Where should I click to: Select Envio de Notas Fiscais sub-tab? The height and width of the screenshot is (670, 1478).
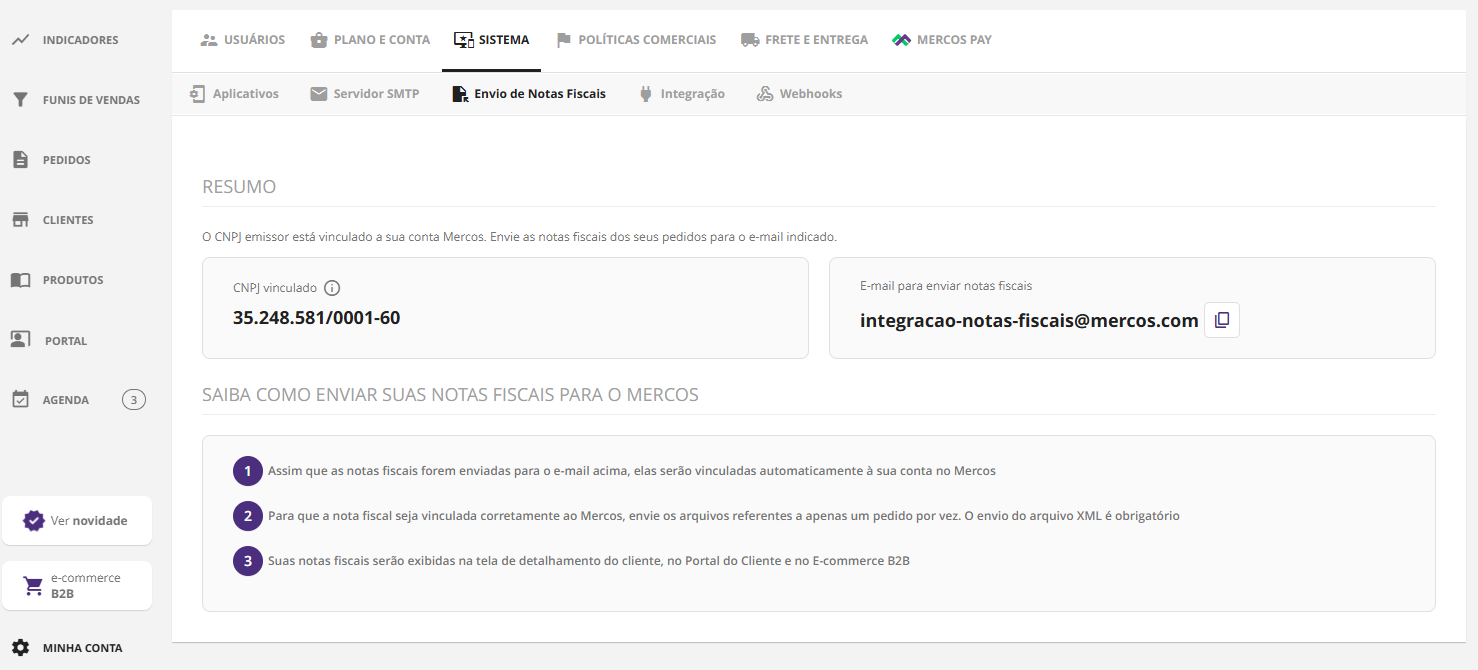(x=529, y=94)
